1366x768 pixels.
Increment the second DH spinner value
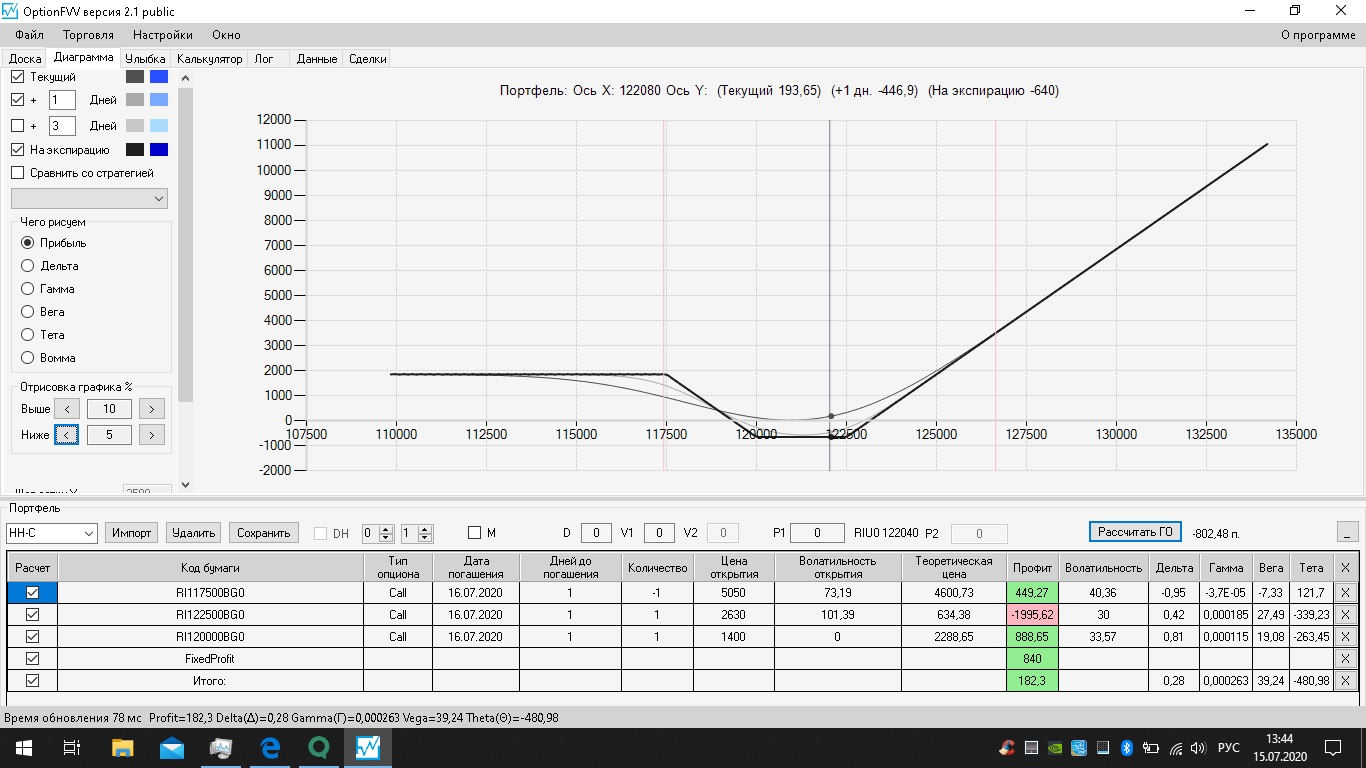tap(425, 529)
